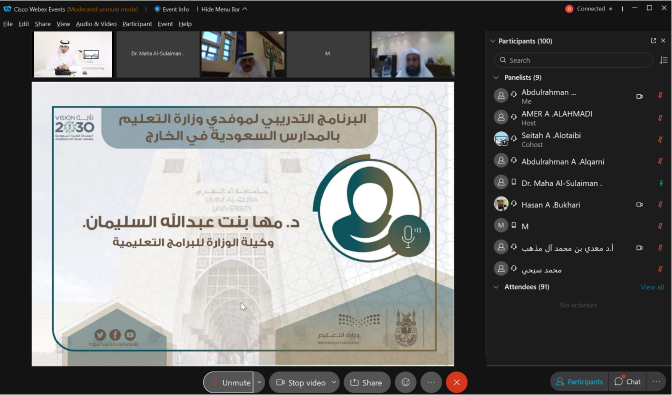This screenshot has width=672, height=395.
Task: Click the M initial avatar in the list
Action: click(501, 225)
